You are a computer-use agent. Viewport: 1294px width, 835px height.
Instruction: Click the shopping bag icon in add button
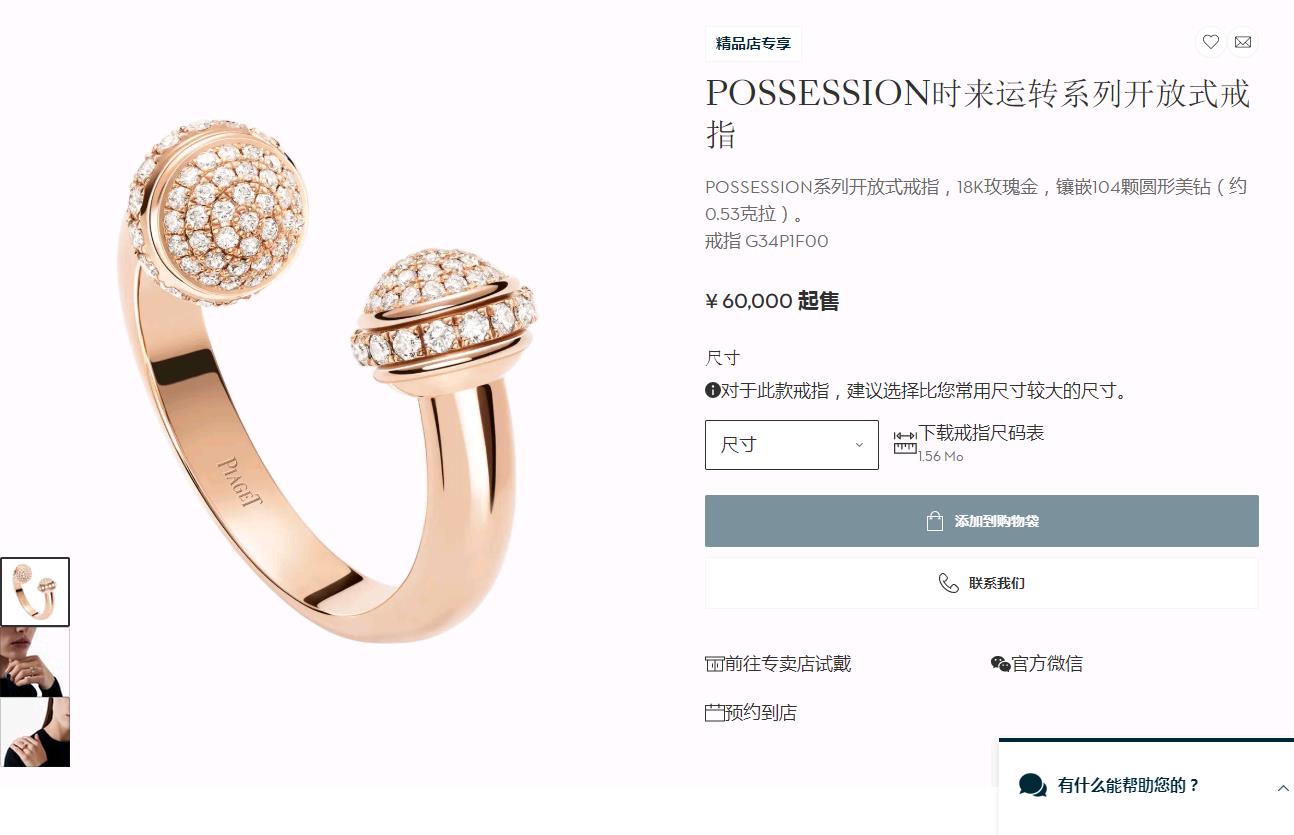point(935,521)
